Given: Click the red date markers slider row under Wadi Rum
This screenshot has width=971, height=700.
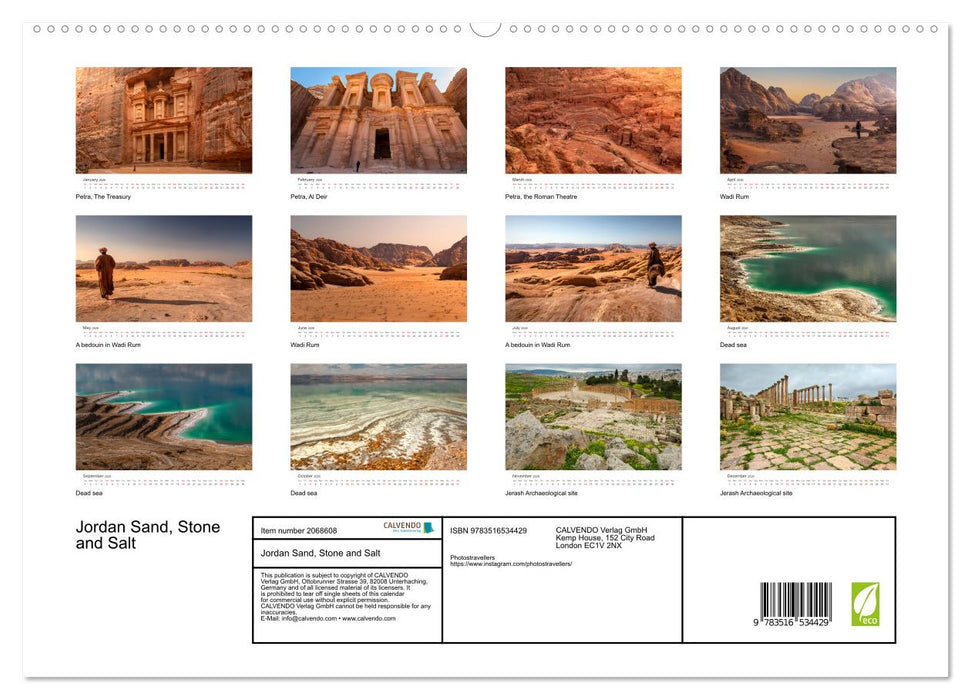Looking at the screenshot, I should (807, 183).
